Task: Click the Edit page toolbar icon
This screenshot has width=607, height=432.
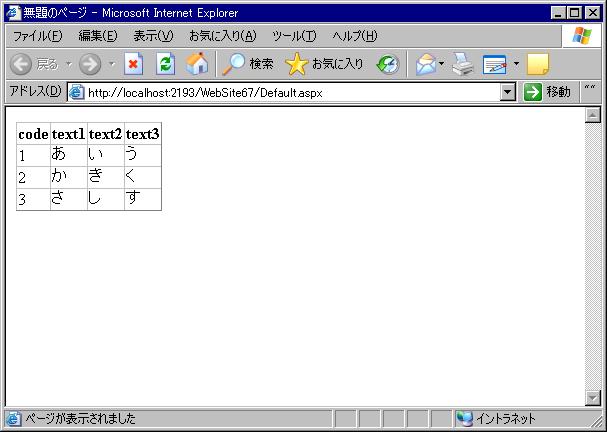Action: pyautogui.click(x=495, y=64)
